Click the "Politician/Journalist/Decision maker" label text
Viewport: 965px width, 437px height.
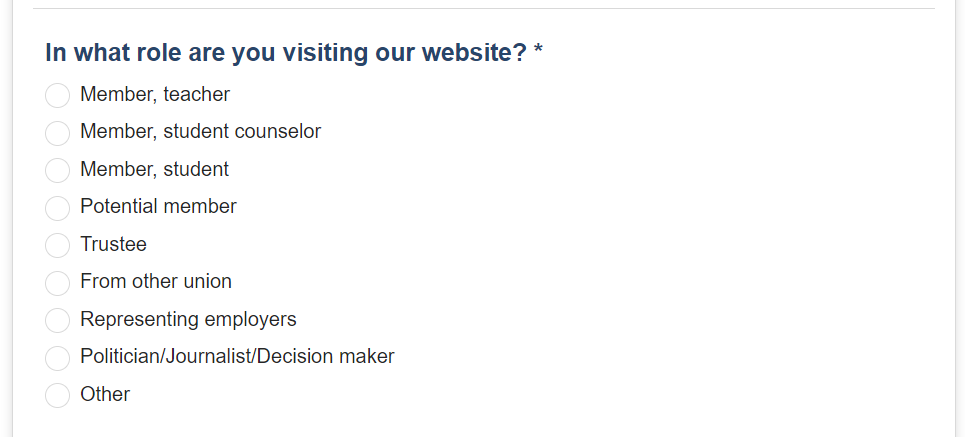237,356
